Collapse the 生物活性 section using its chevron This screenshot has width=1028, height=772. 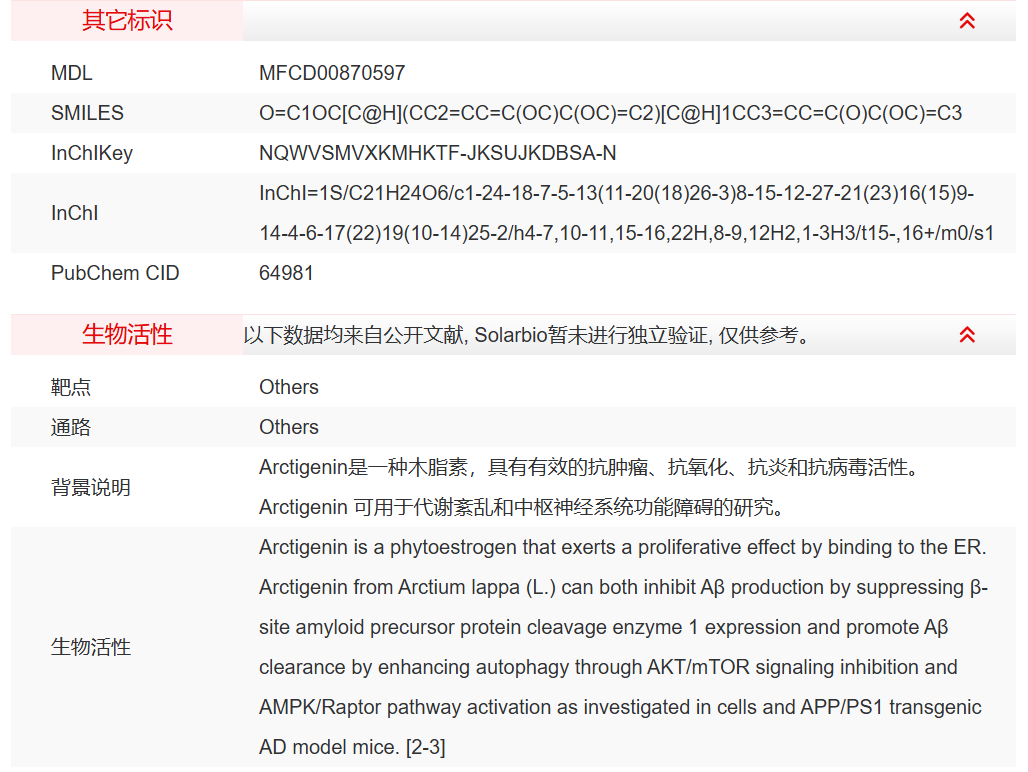[x=966, y=335]
